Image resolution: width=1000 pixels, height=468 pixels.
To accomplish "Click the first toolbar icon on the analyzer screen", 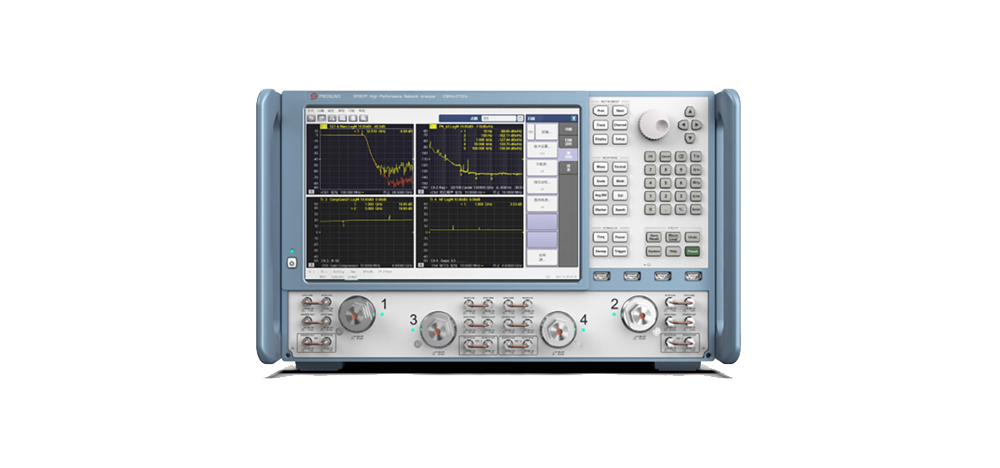I will tap(311, 117).
